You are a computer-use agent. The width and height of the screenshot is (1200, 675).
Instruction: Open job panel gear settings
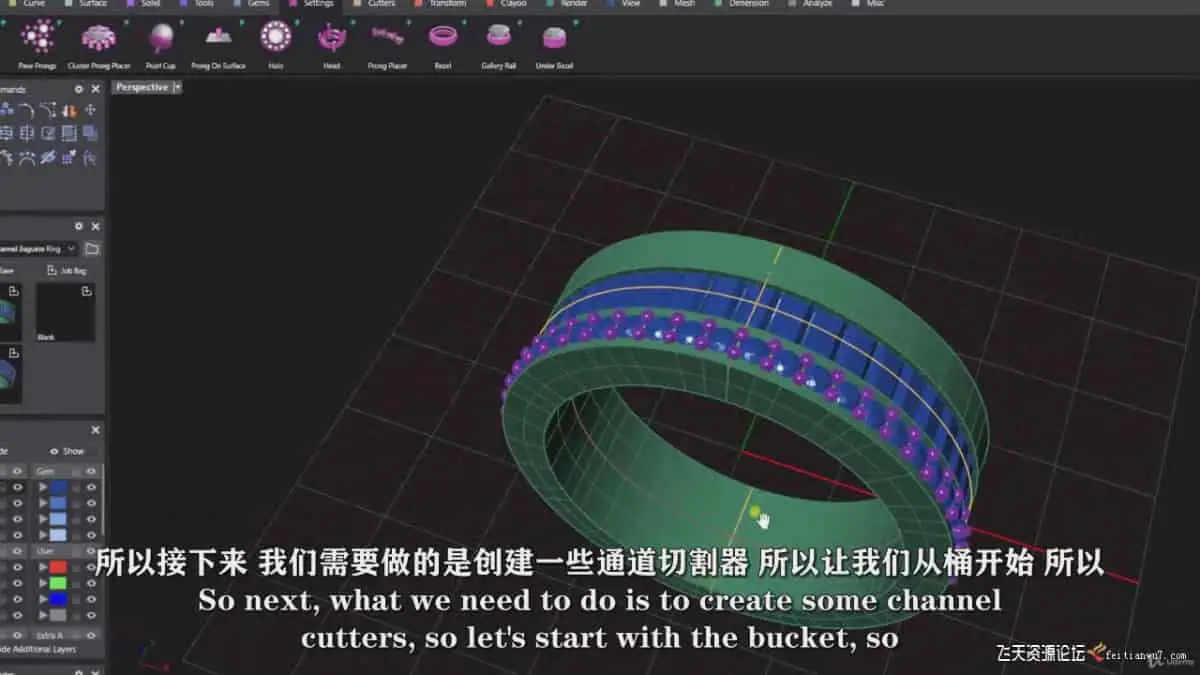[x=79, y=226]
